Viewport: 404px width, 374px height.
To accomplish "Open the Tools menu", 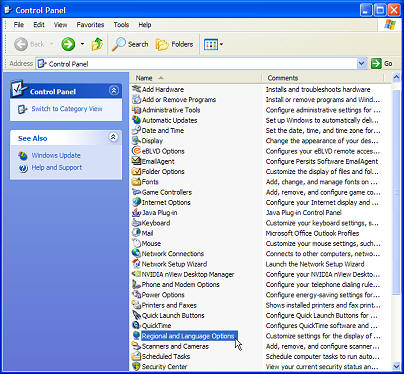I will [121, 25].
